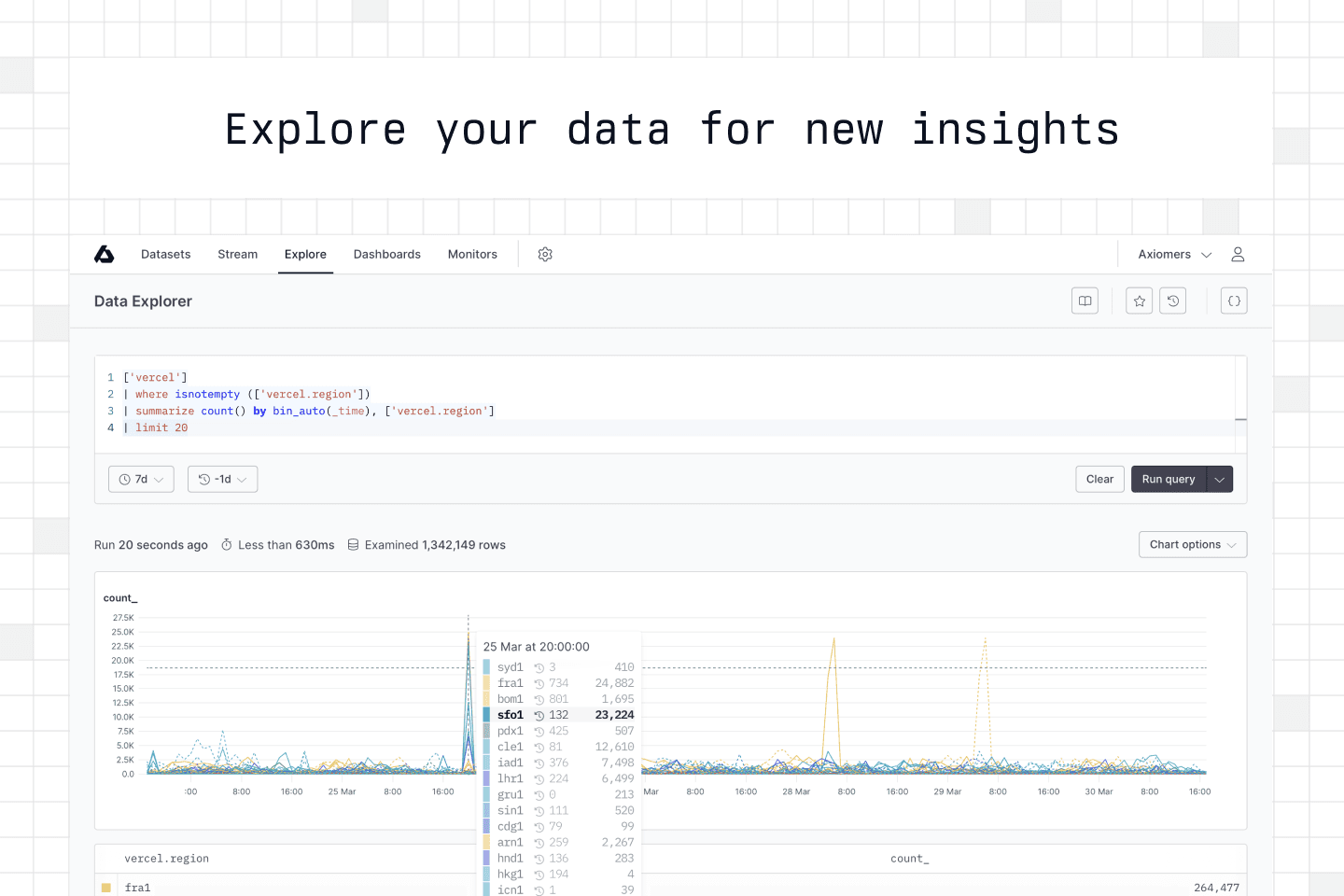
Task: Open the query history icon
Action: point(1172,301)
